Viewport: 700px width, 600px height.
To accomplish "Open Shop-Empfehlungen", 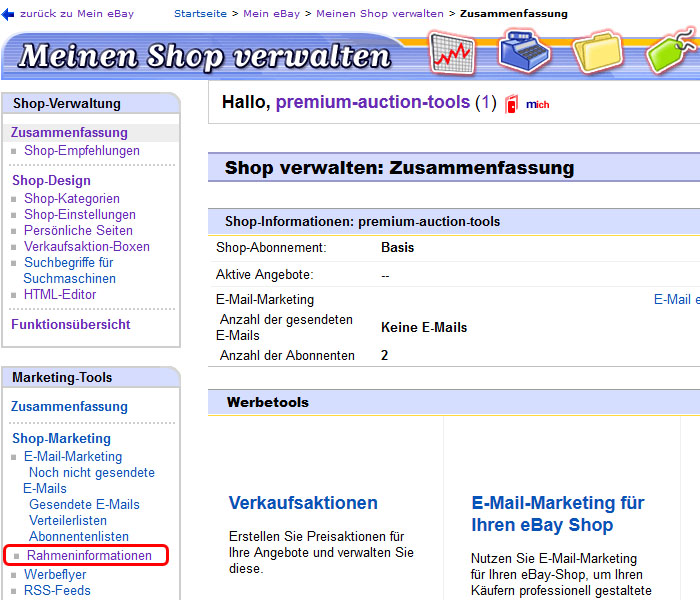I will [x=82, y=150].
